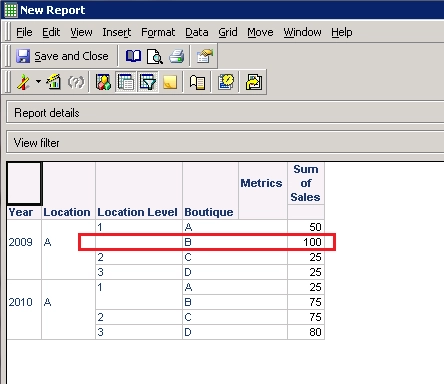Screen dimensions: 444x384
Task: Select the design view pencil-and-ruler icon
Action: [23, 82]
